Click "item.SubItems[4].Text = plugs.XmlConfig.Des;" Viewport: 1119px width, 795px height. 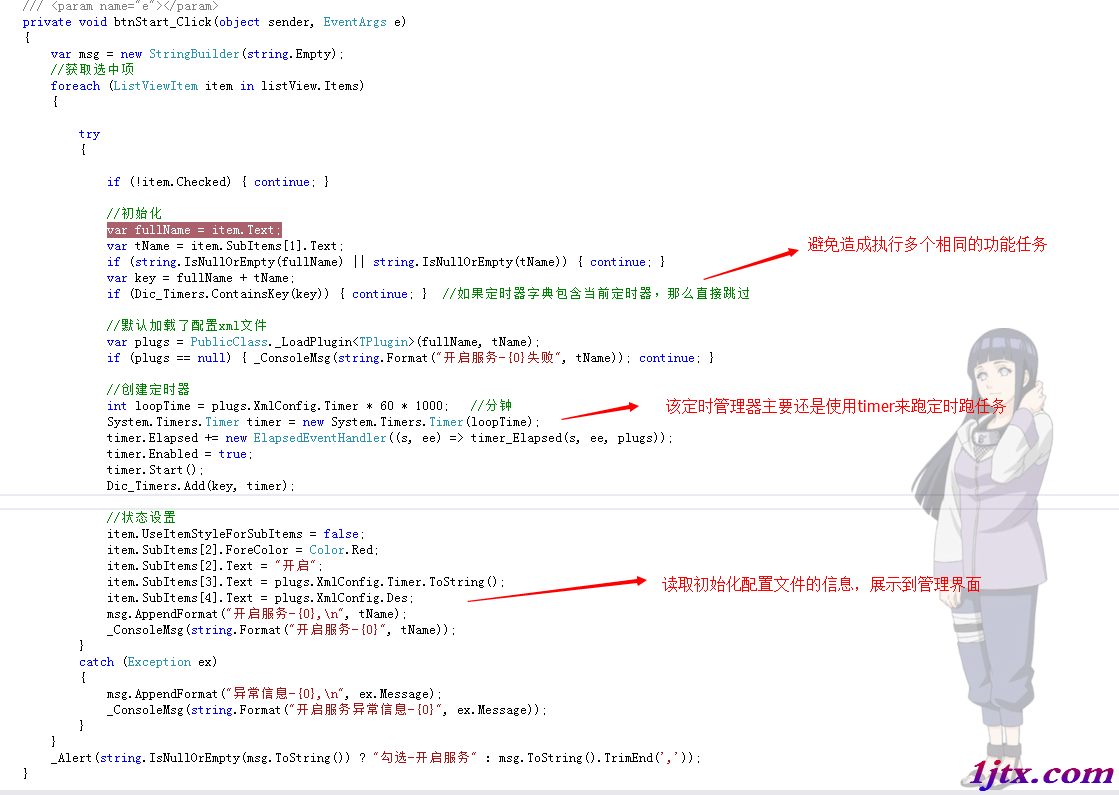point(260,598)
